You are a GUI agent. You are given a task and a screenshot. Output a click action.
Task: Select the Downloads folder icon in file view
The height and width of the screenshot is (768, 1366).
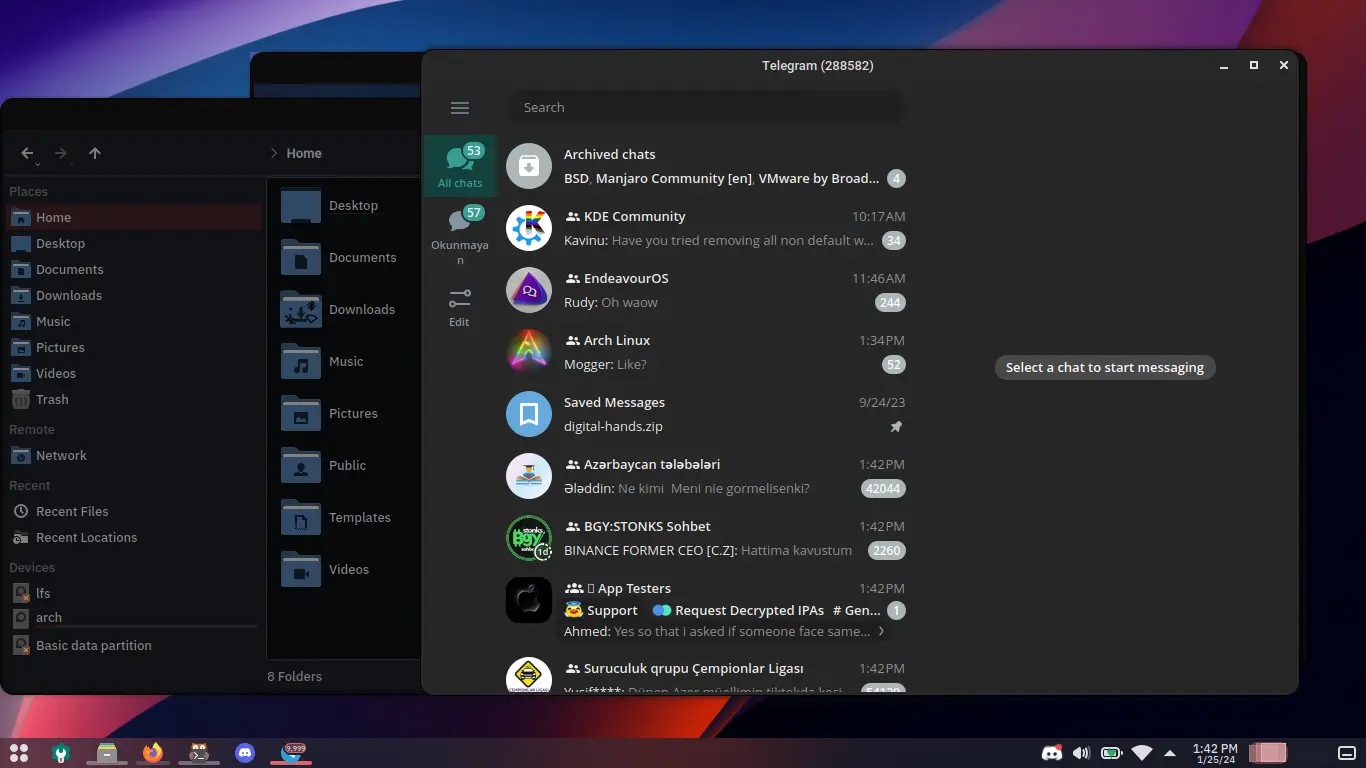point(301,309)
